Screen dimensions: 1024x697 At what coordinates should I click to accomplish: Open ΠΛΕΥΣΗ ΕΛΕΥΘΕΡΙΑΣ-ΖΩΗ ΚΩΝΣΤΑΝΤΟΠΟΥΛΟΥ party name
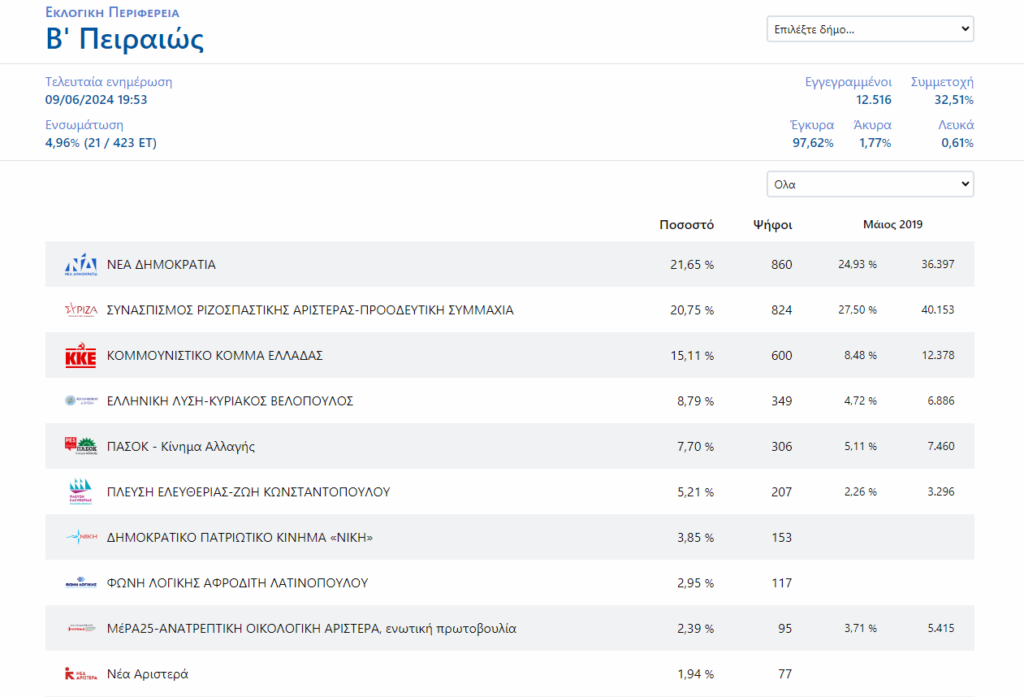click(249, 492)
